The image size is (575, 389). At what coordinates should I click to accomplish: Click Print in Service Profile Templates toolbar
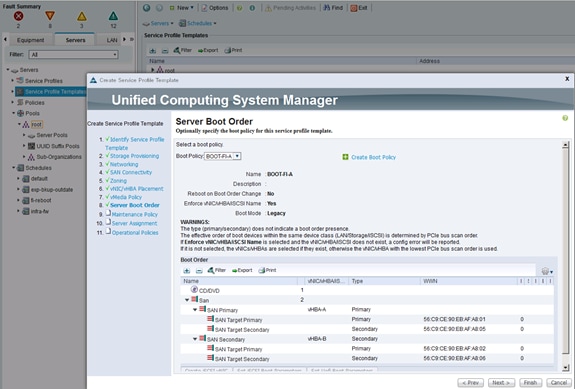pyautogui.click(x=233, y=50)
